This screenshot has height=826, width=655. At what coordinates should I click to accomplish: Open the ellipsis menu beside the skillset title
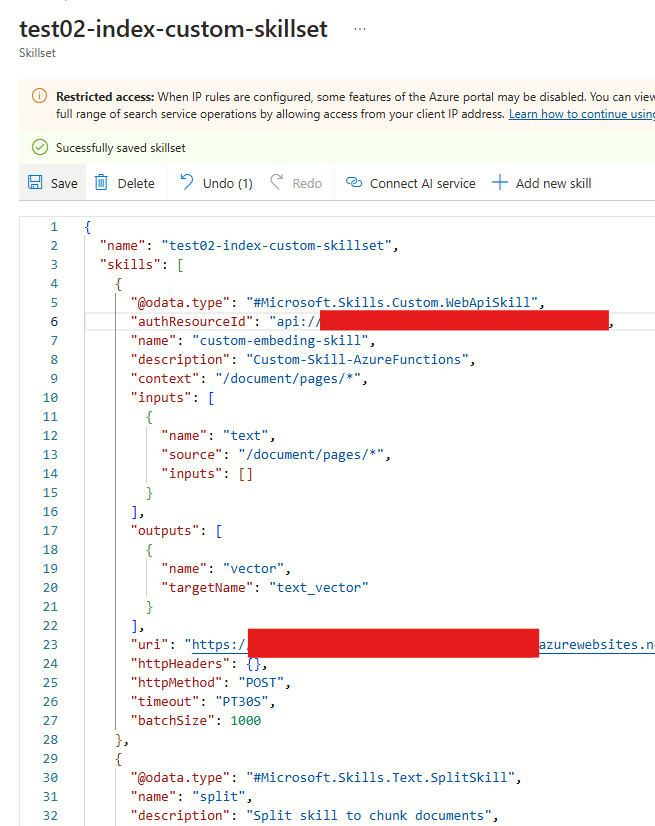tap(359, 27)
